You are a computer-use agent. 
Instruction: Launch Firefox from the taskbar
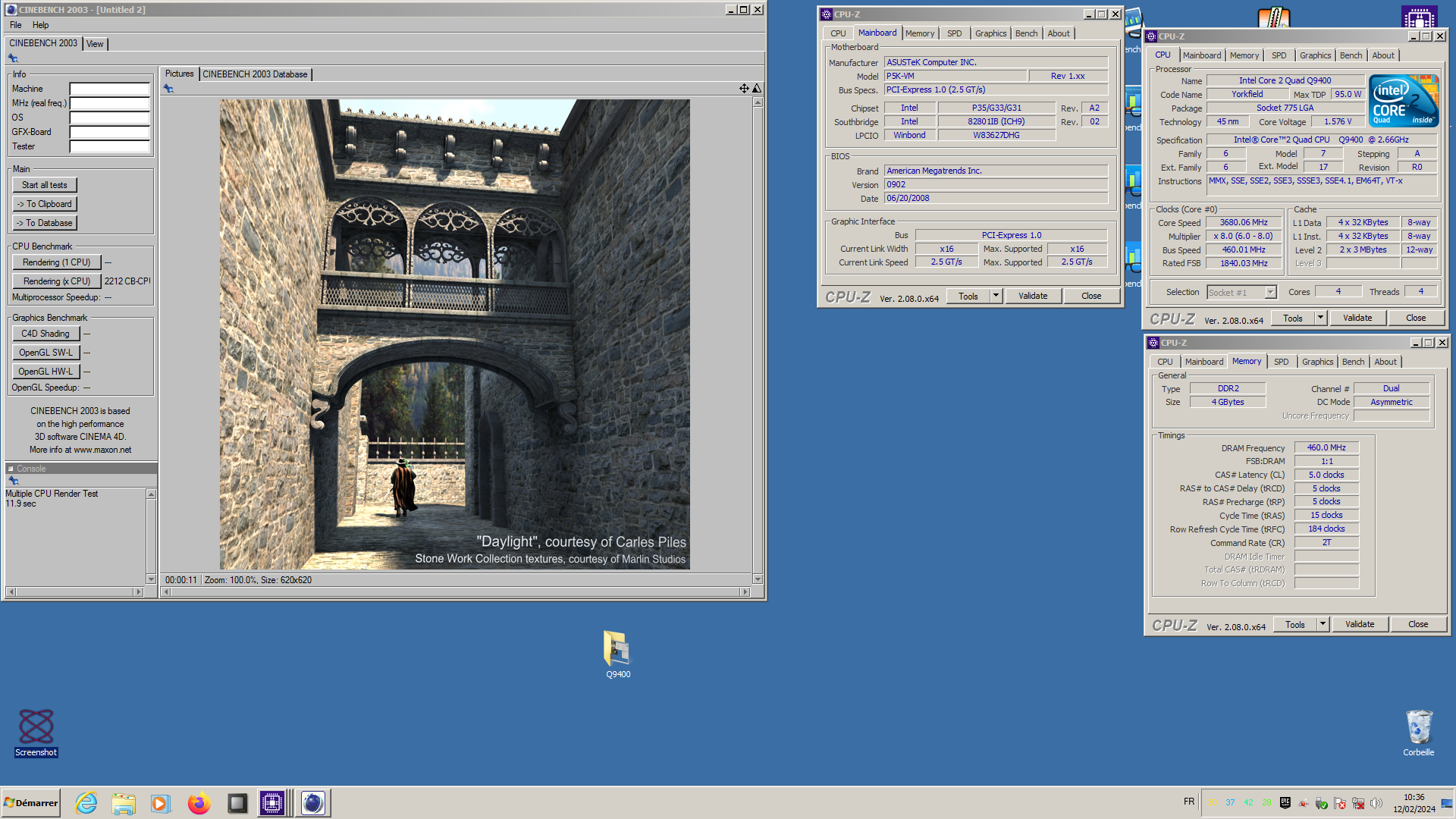199,803
